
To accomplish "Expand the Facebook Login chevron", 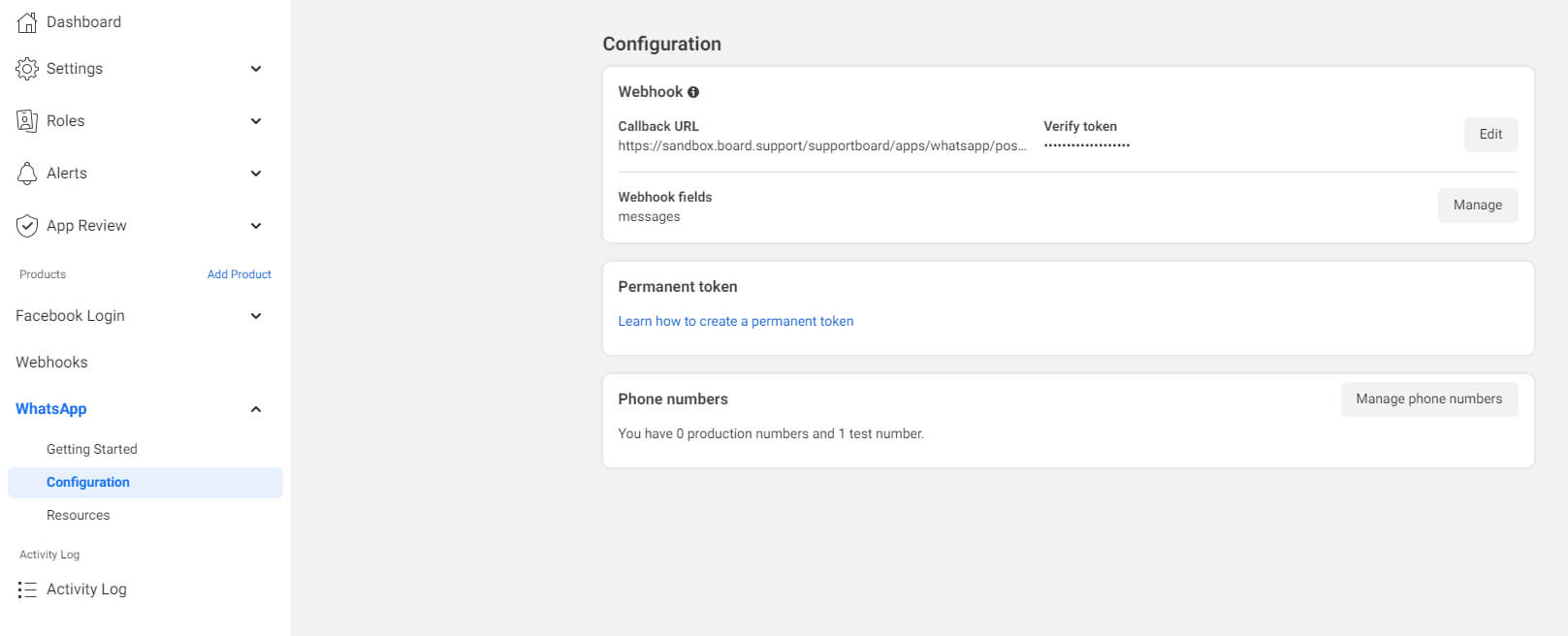I will pyautogui.click(x=256, y=316).
